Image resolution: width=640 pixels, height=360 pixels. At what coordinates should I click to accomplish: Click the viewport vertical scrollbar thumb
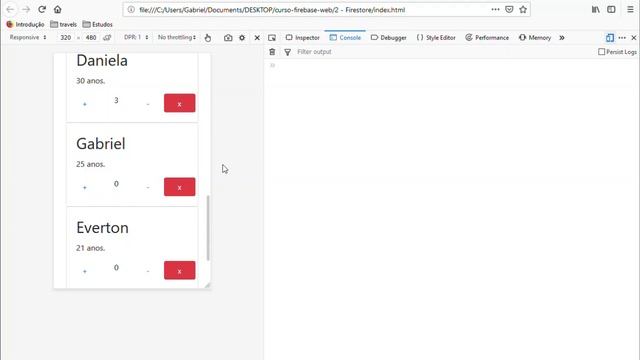point(208,228)
